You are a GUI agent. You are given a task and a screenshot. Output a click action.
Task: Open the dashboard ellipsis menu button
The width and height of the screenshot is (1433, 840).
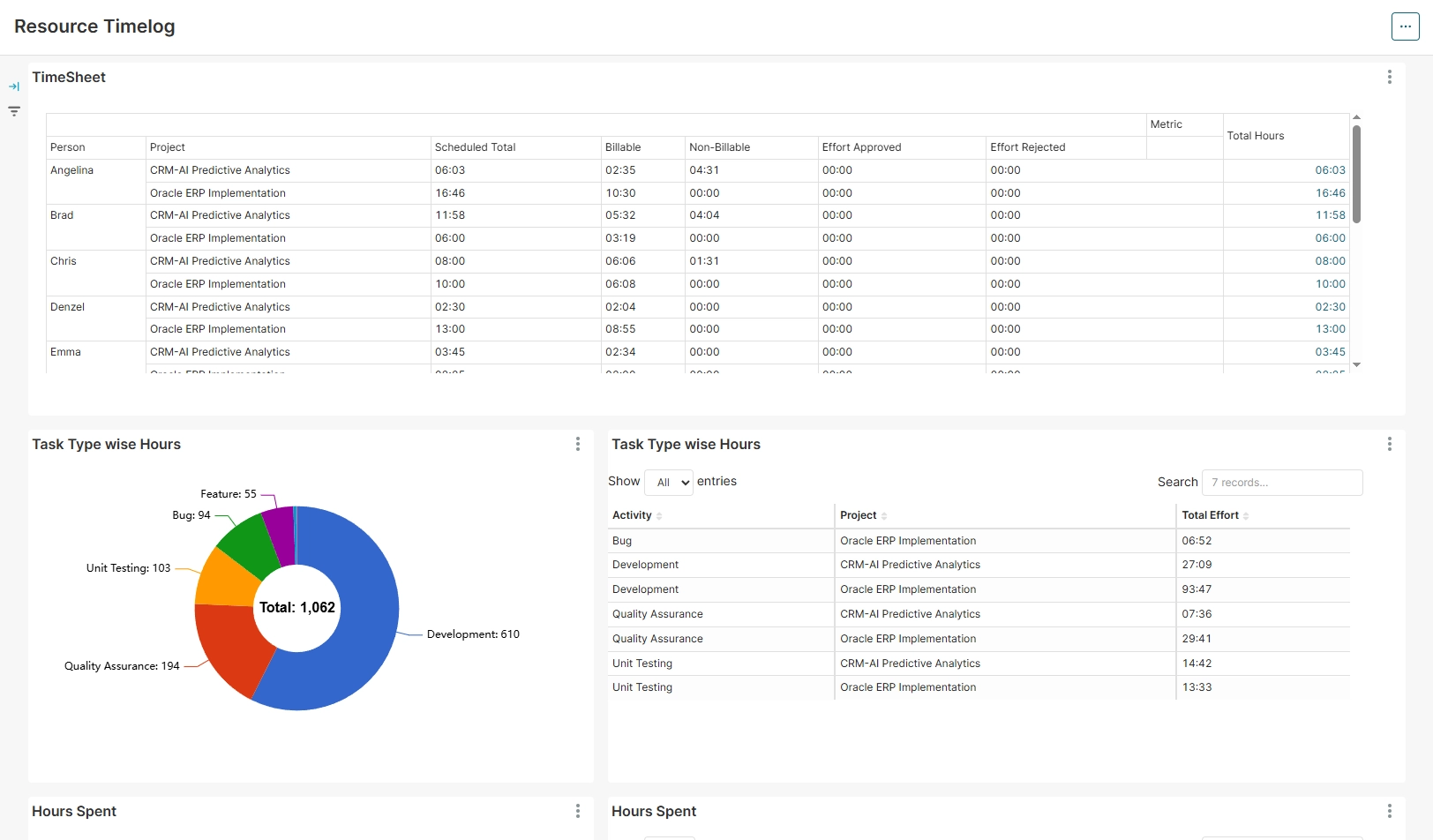pyautogui.click(x=1405, y=26)
